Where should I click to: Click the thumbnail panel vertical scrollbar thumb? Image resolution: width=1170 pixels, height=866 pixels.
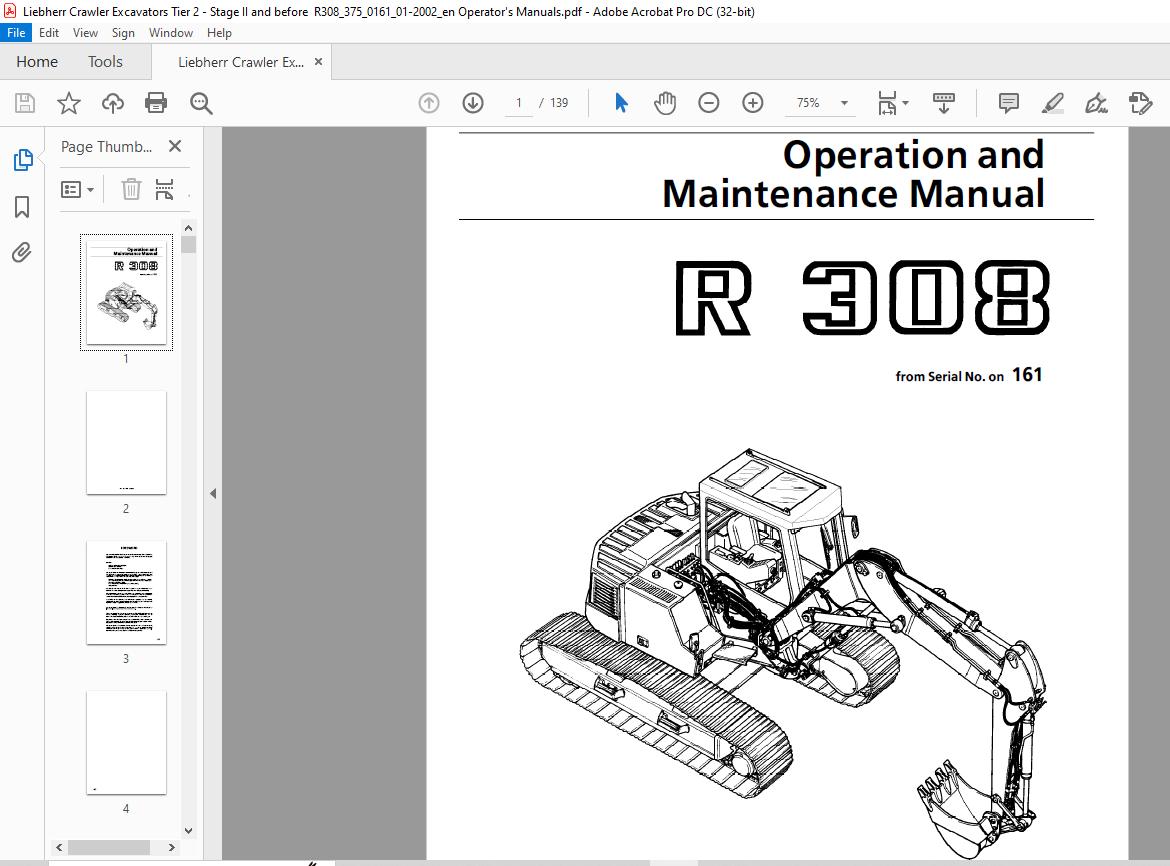189,245
